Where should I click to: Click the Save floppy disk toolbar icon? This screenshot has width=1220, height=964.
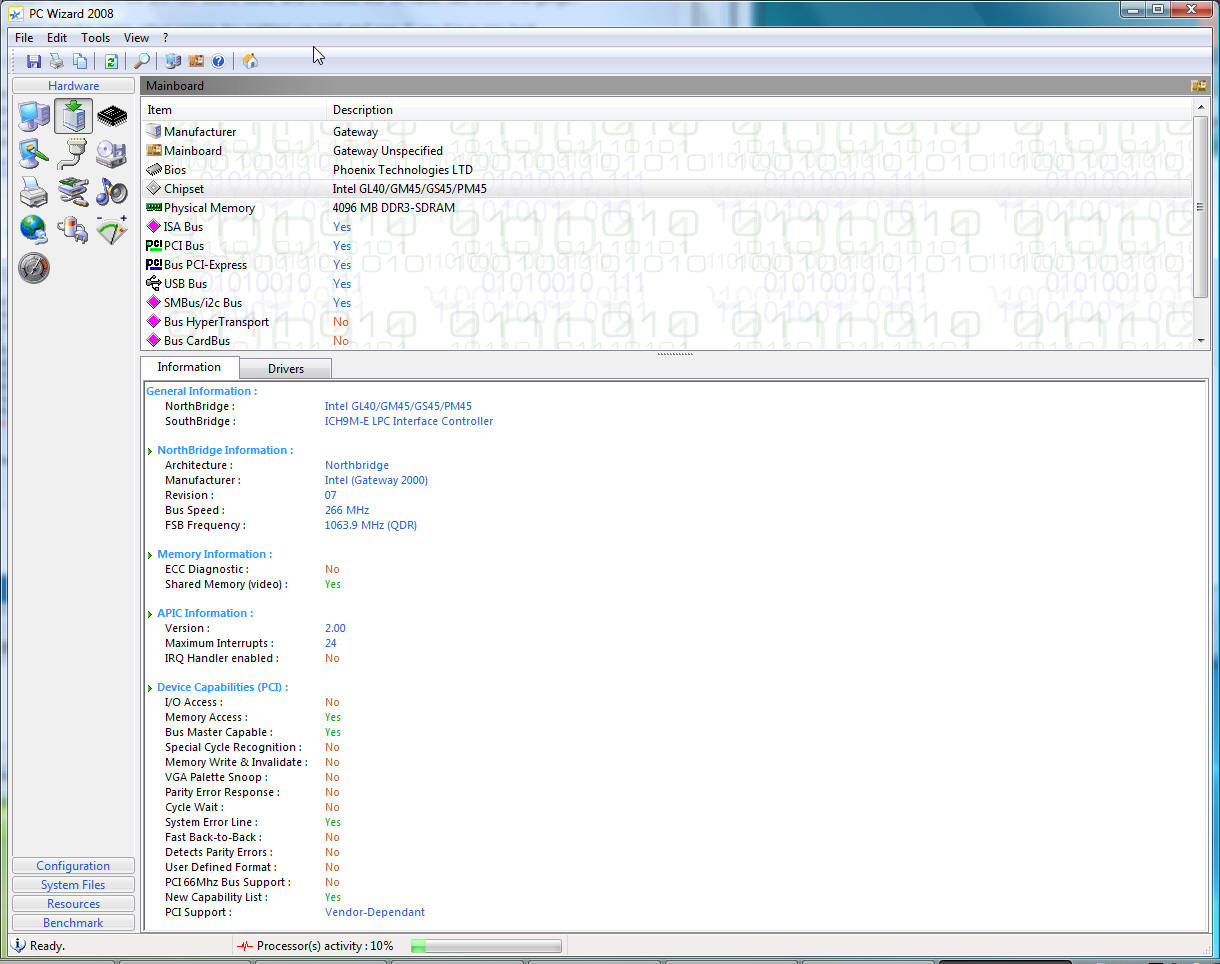point(34,61)
